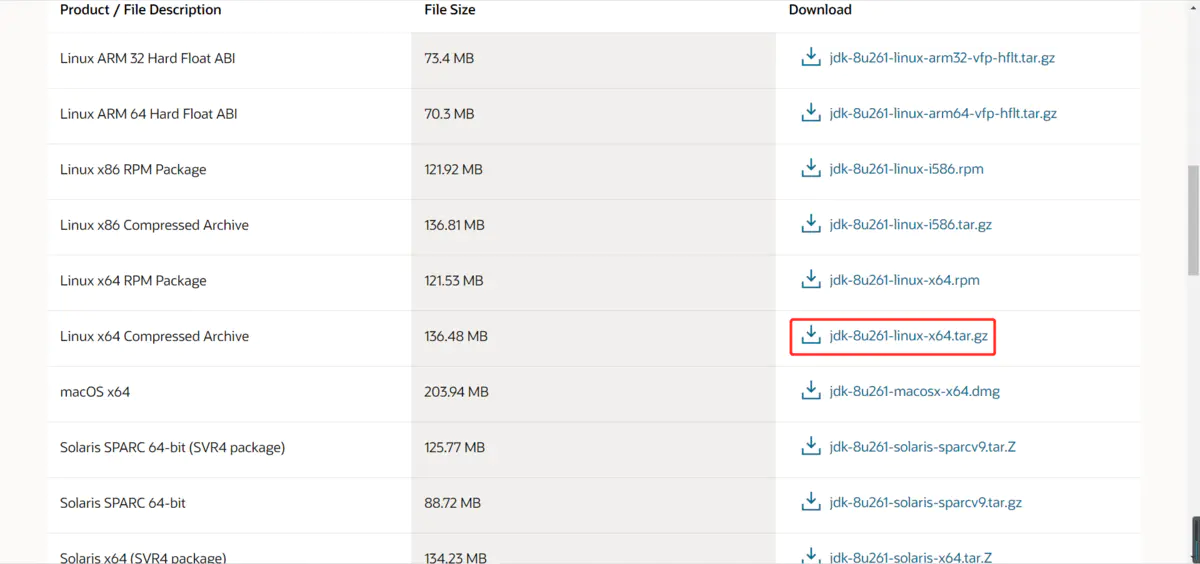Download jdk-8u261-macosx-x64.dmg via its link
This screenshot has height=564, width=1200.
point(914,392)
